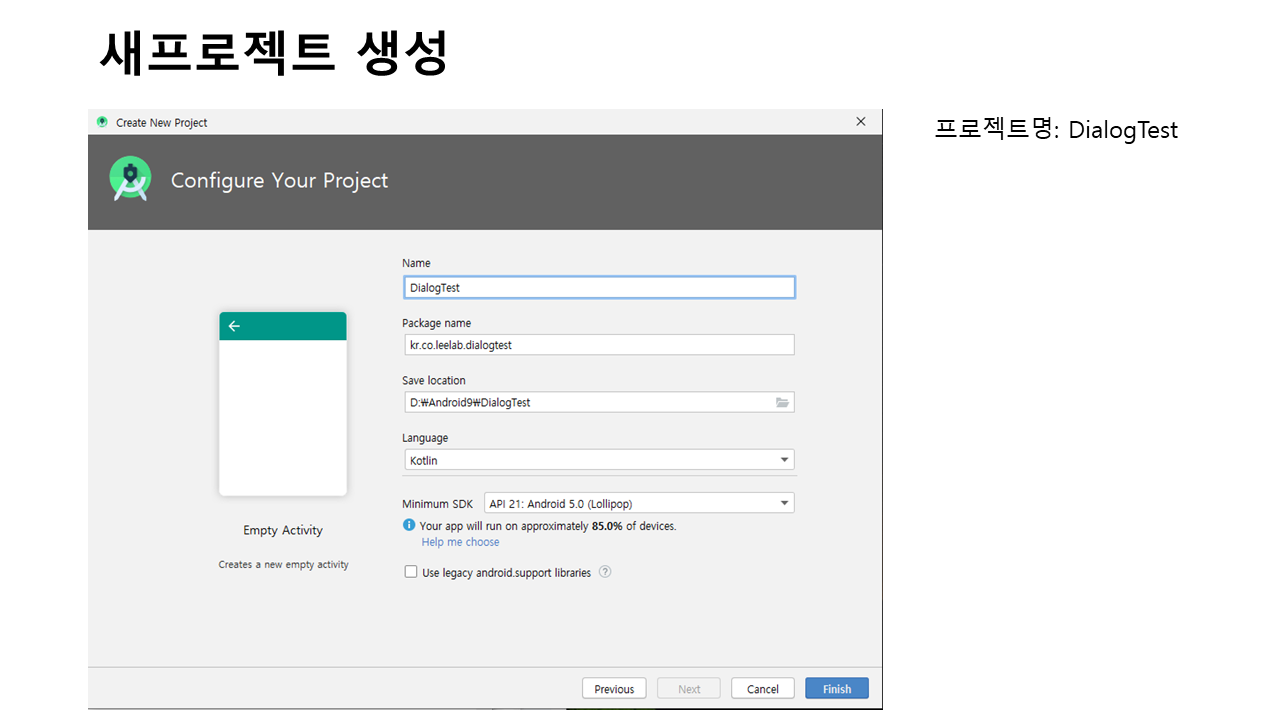The width and height of the screenshot is (1280, 720).
Task: Click the Configure Your Project heading
Action: point(279,181)
